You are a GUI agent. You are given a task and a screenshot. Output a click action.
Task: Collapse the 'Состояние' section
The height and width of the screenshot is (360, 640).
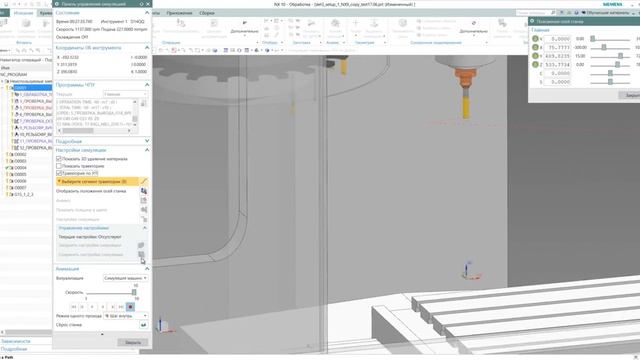[147, 13]
